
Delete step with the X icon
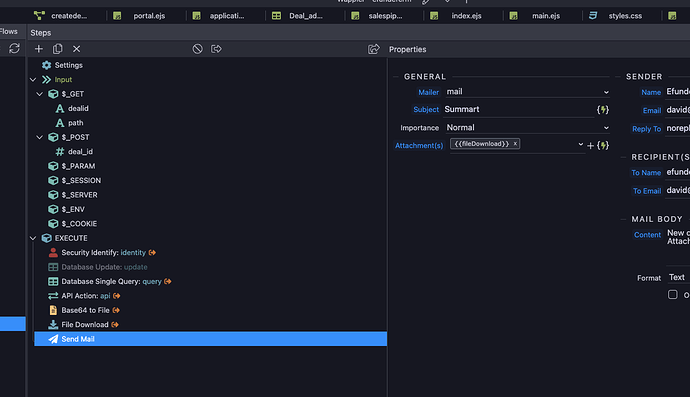pyautogui.click(x=77, y=49)
